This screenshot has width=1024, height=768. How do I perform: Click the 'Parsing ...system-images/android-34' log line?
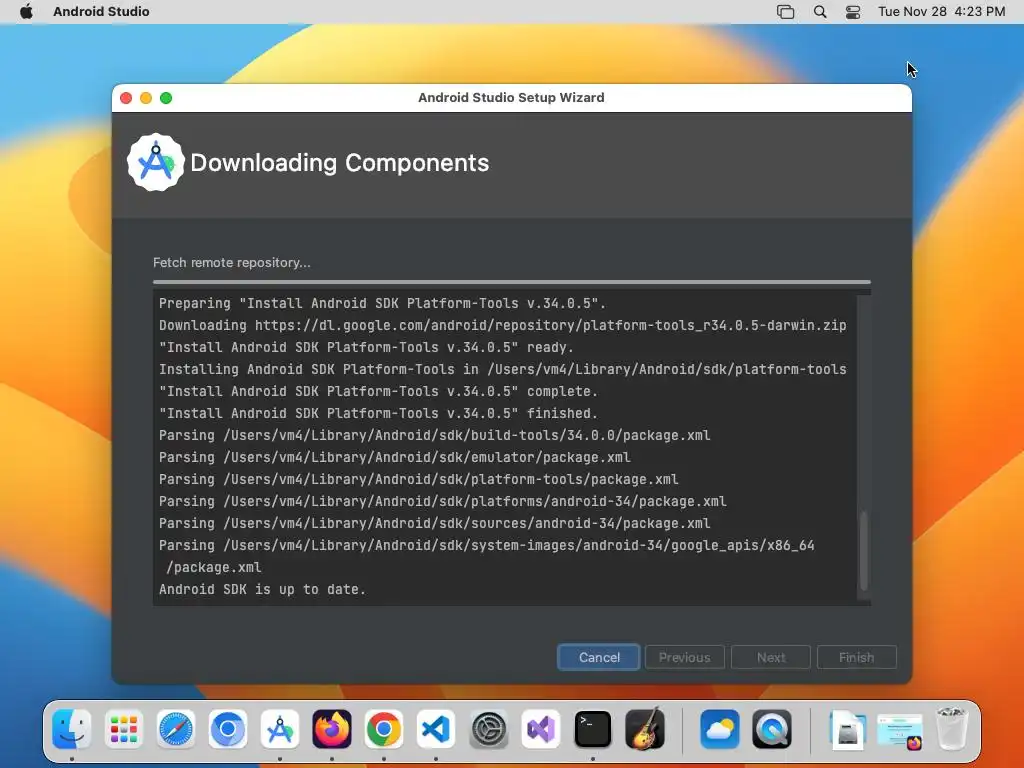pos(487,556)
